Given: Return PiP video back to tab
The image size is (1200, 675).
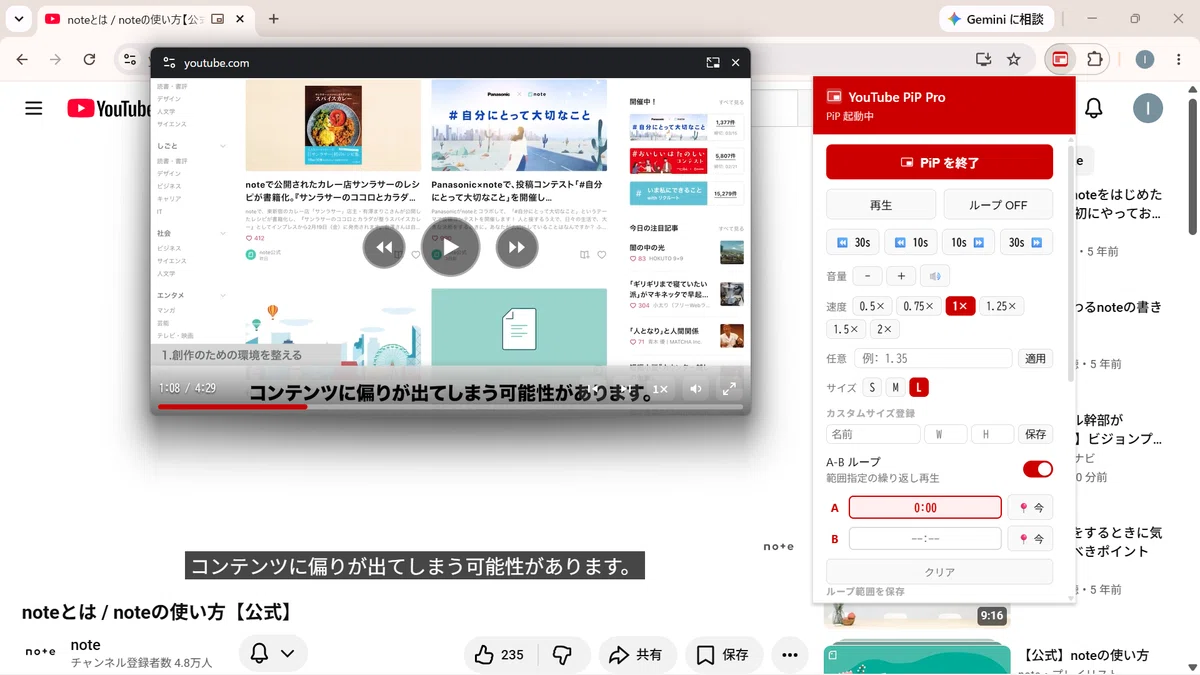Looking at the screenshot, I should click(x=713, y=62).
